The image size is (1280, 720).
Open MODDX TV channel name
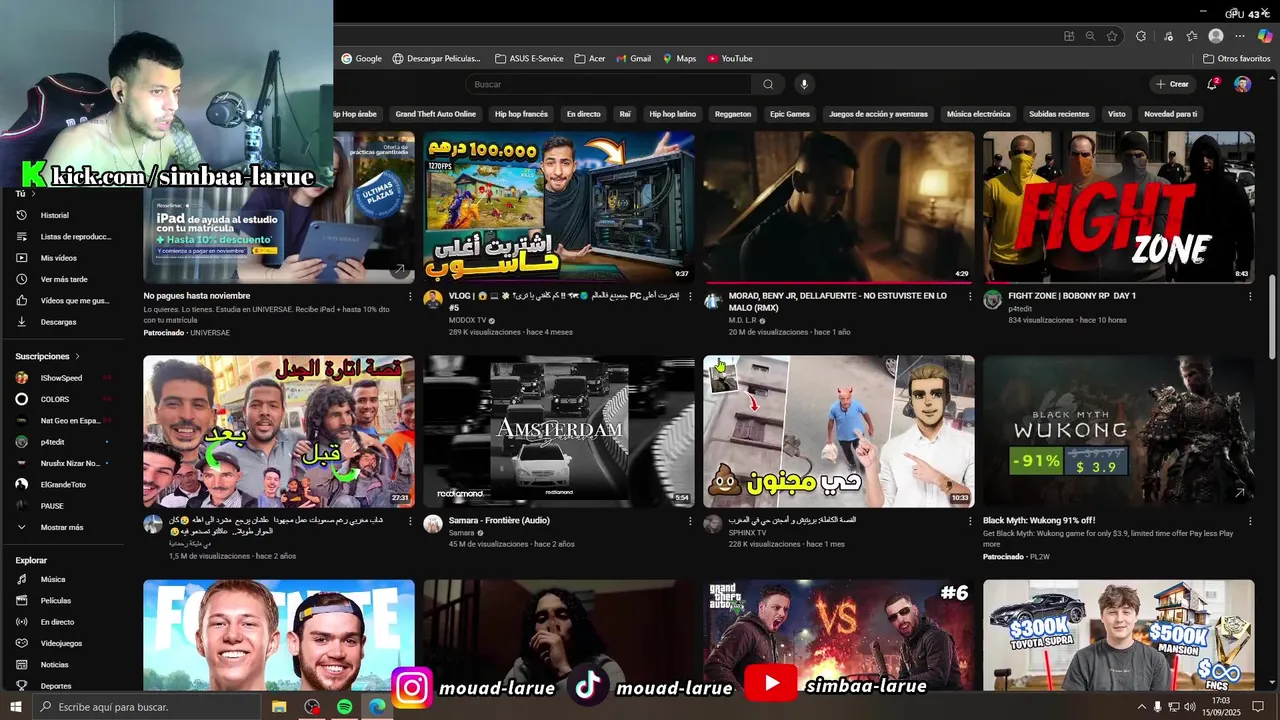[x=468, y=321]
